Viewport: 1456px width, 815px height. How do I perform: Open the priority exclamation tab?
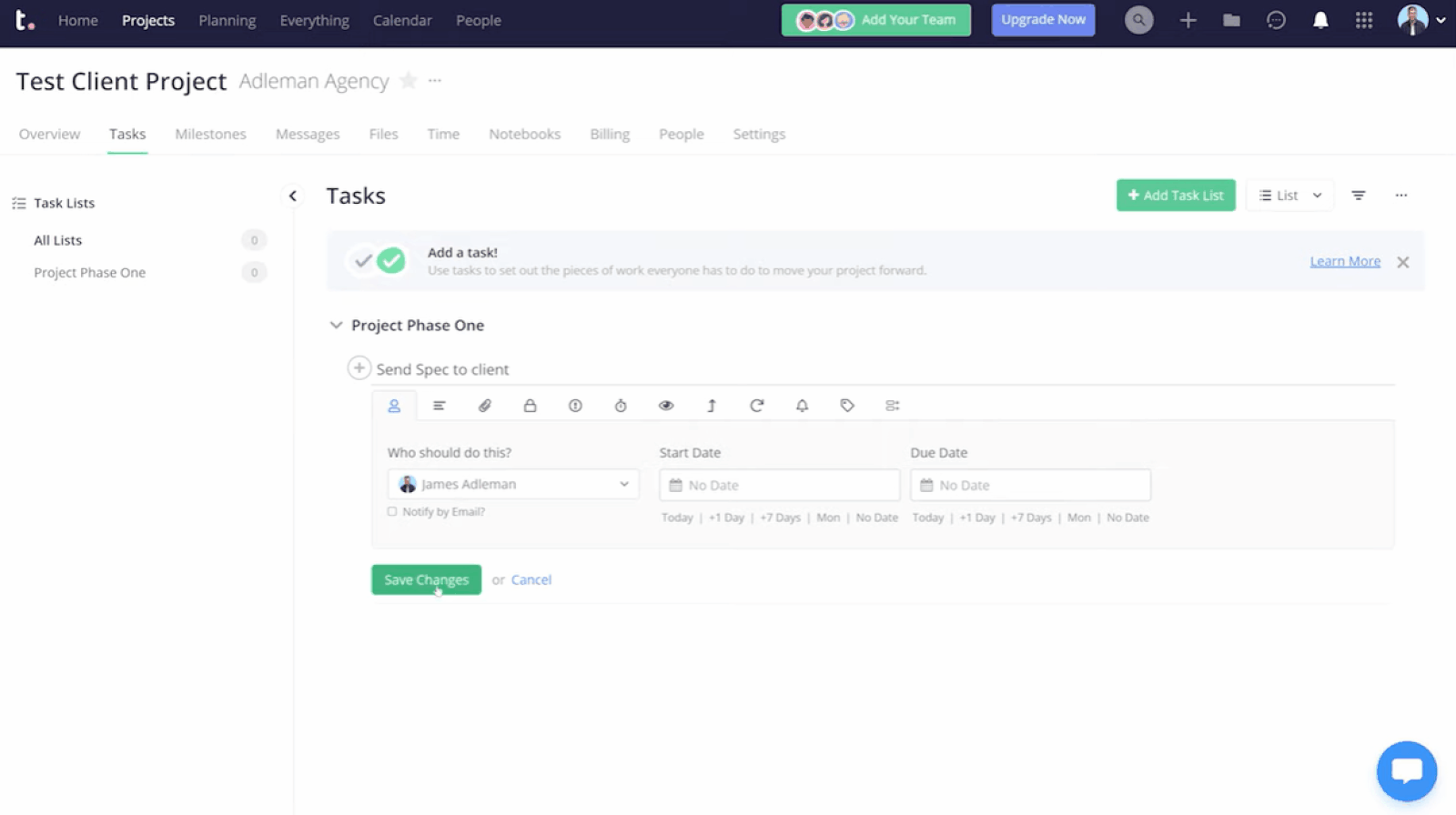coord(575,406)
